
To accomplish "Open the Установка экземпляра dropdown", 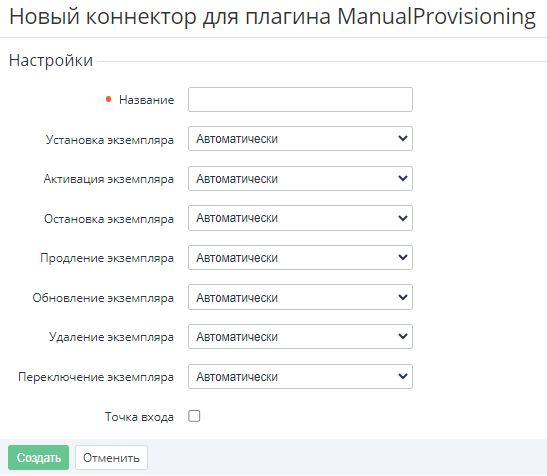I will [x=300, y=139].
